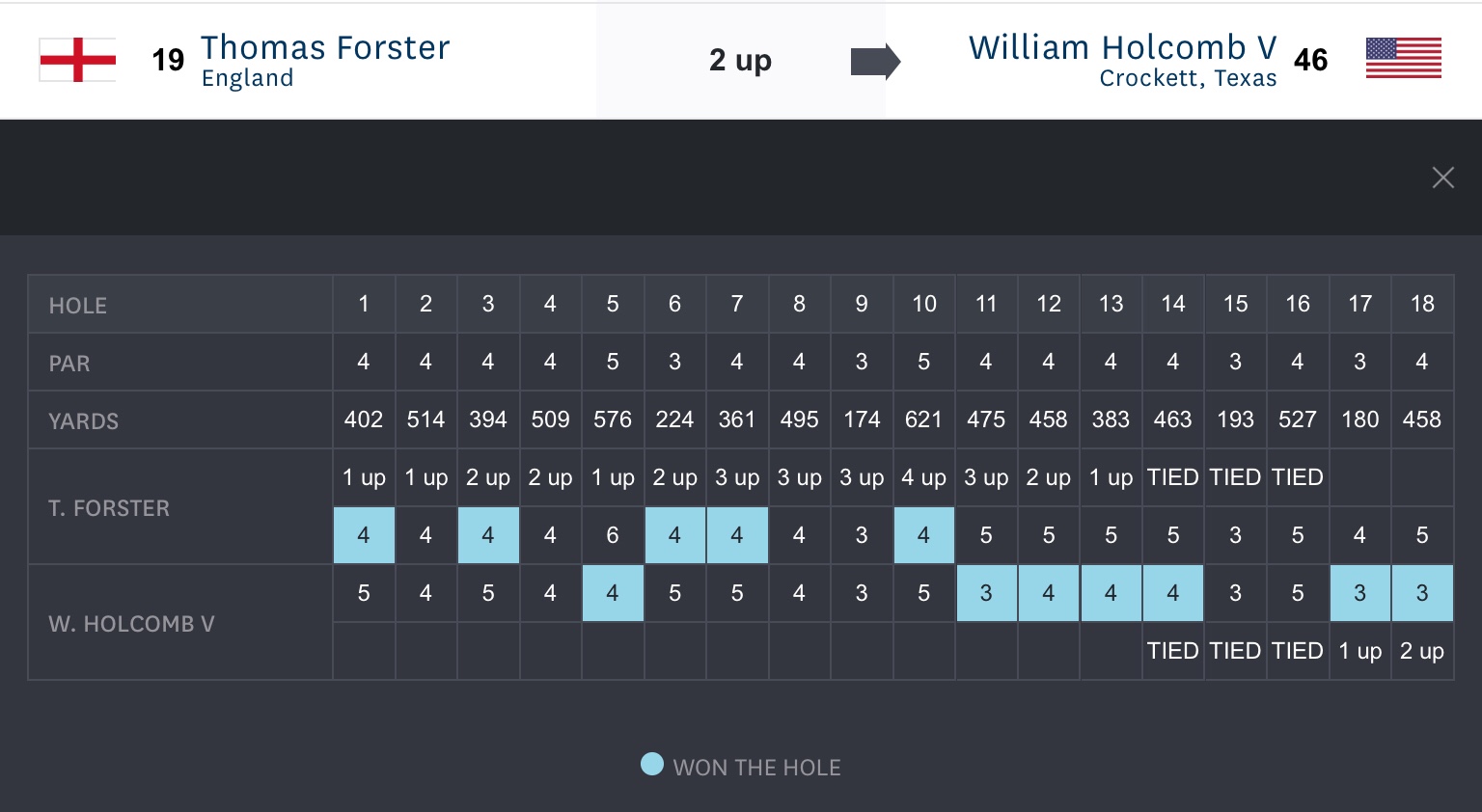Screen dimensions: 1482x812
Task: Select hole 1 column header
Action: tap(364, 305)
